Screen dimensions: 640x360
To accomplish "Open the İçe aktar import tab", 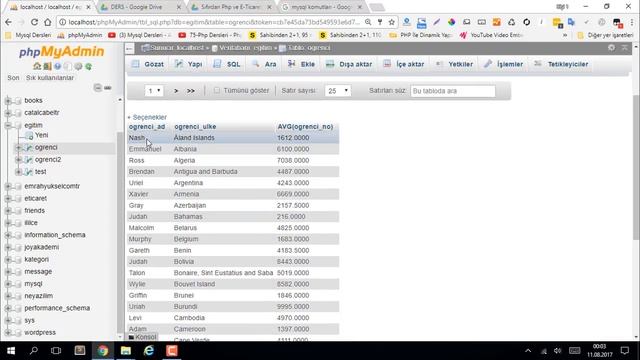I will tap(404, 64).
